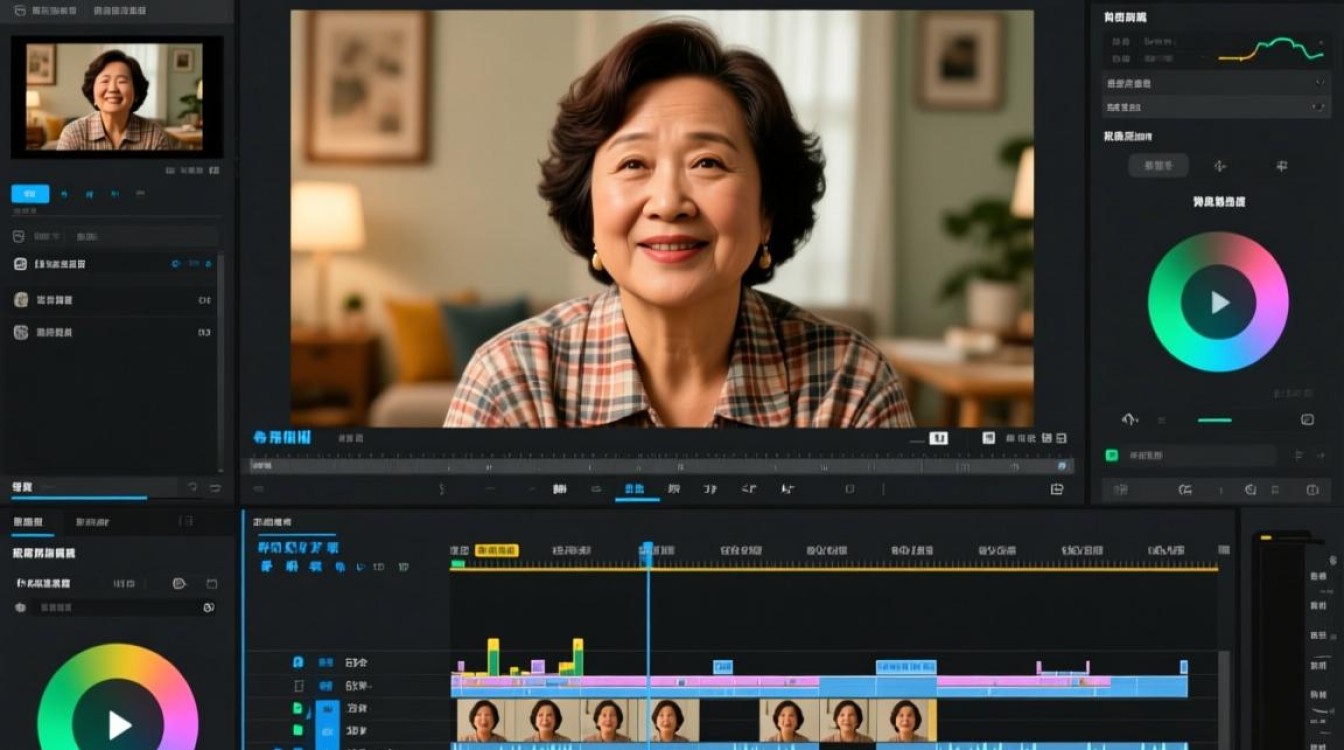The image size is (1344, 750).
Task: Toggle the green icon on the fourth track
Action: pyautogui.click(x=298, y=731)
